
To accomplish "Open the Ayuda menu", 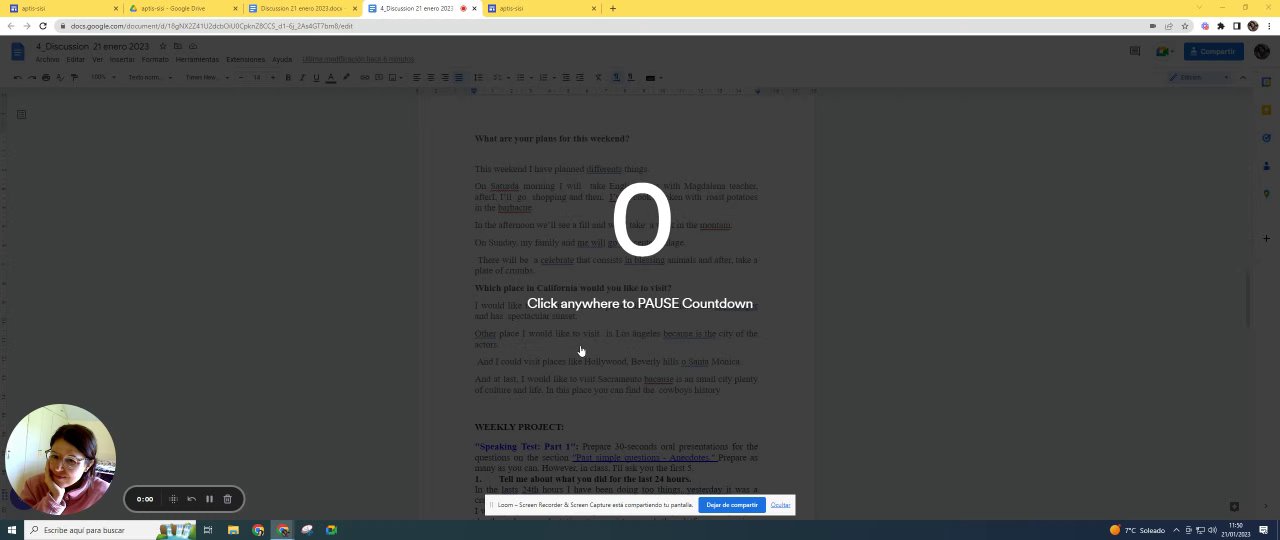I will 282,60.
